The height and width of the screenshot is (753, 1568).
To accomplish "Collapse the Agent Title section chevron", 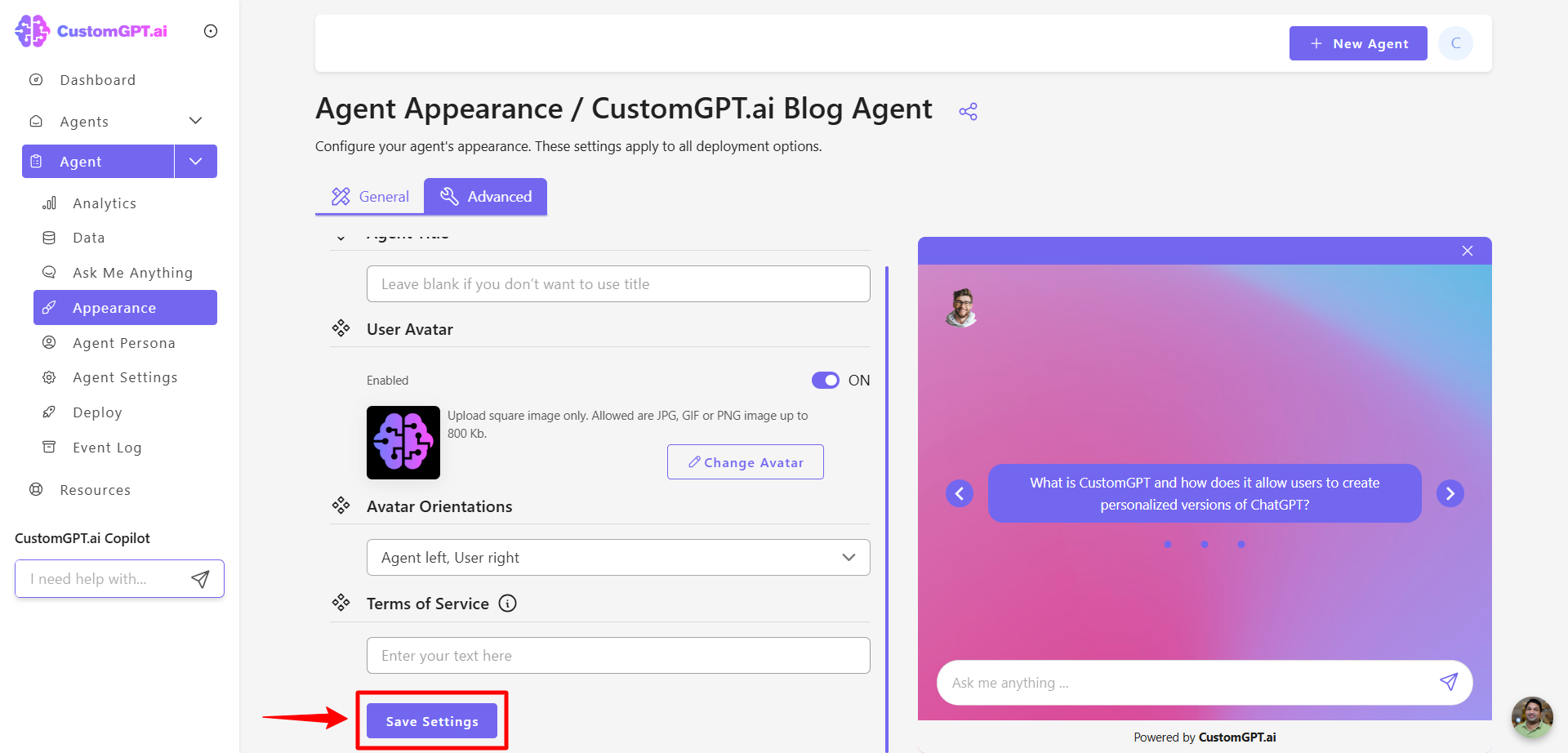I will [x=341, y=238].
